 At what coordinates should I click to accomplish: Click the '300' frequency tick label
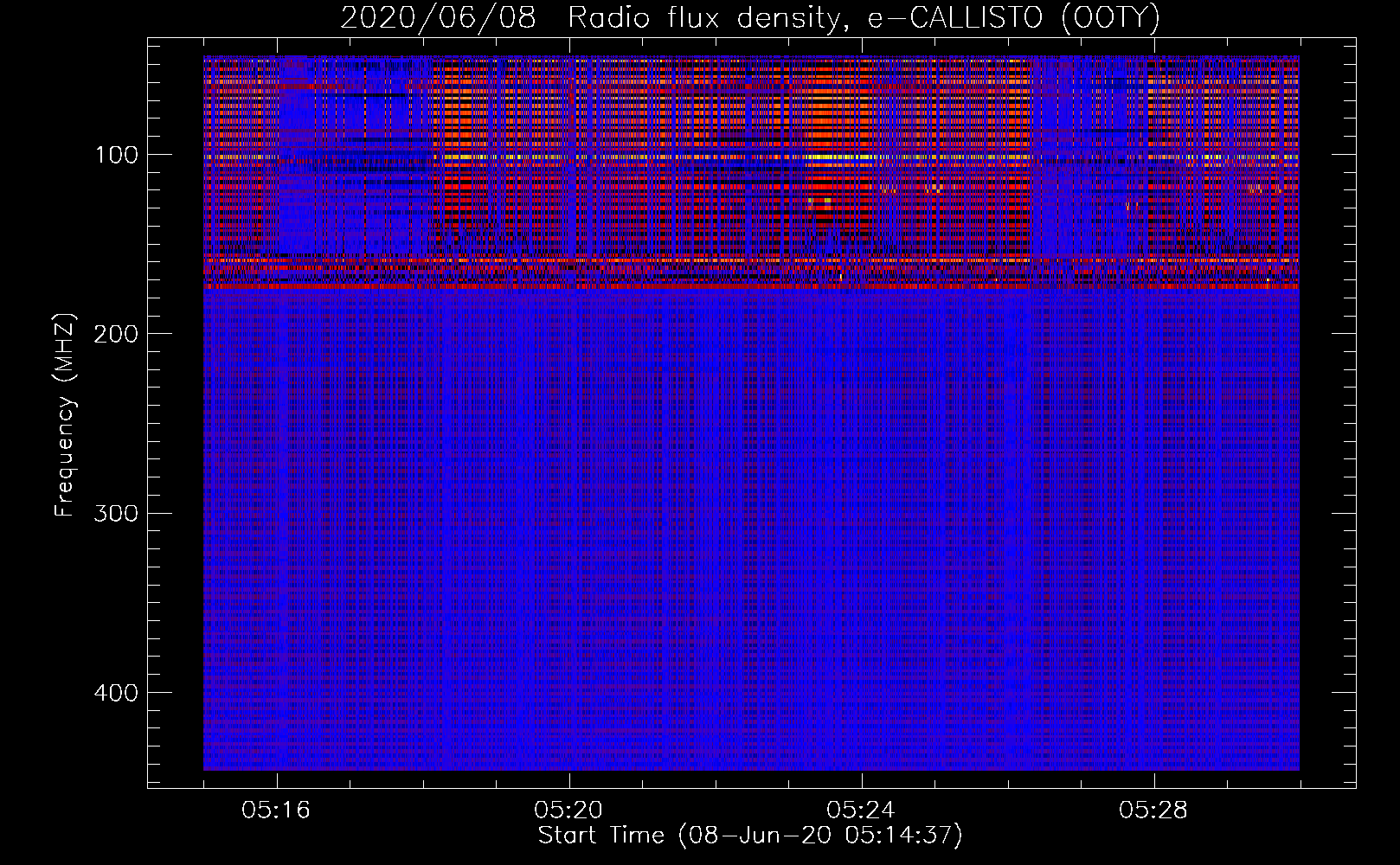coord(117,514)
